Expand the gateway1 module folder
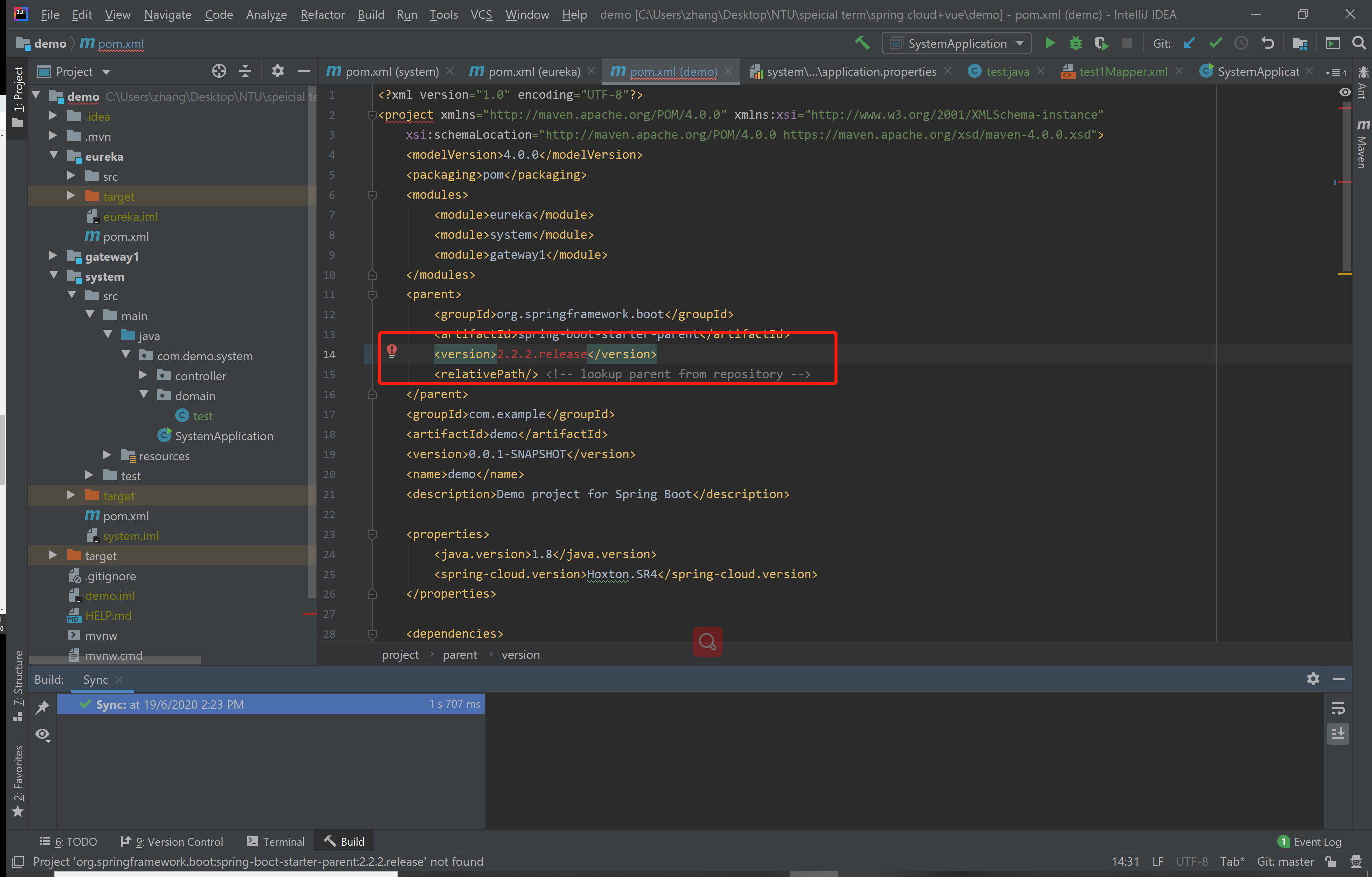Screen dimensions: 1372x877 53,255
